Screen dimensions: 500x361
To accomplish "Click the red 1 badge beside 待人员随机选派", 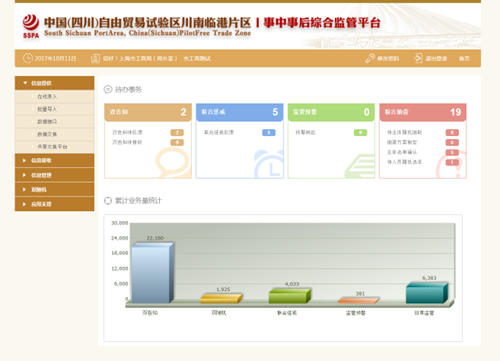I will click(452, 162).
